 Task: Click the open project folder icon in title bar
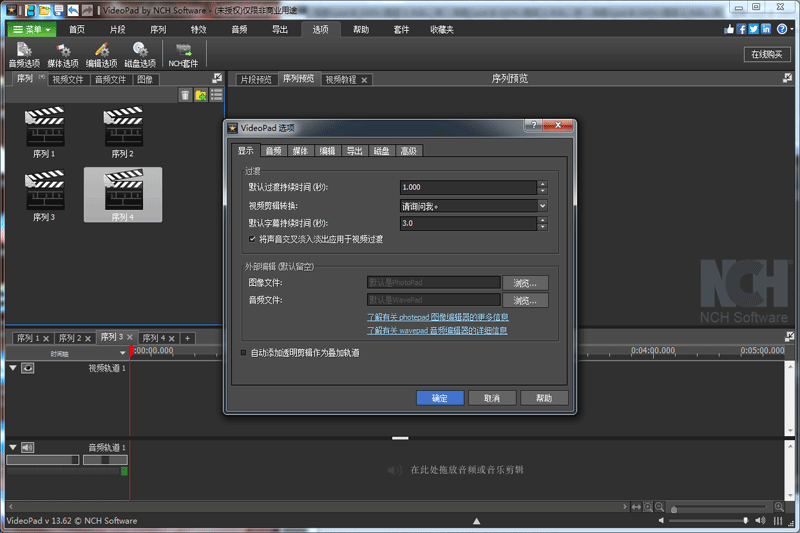pyautogui.click(x=45, y=10)
